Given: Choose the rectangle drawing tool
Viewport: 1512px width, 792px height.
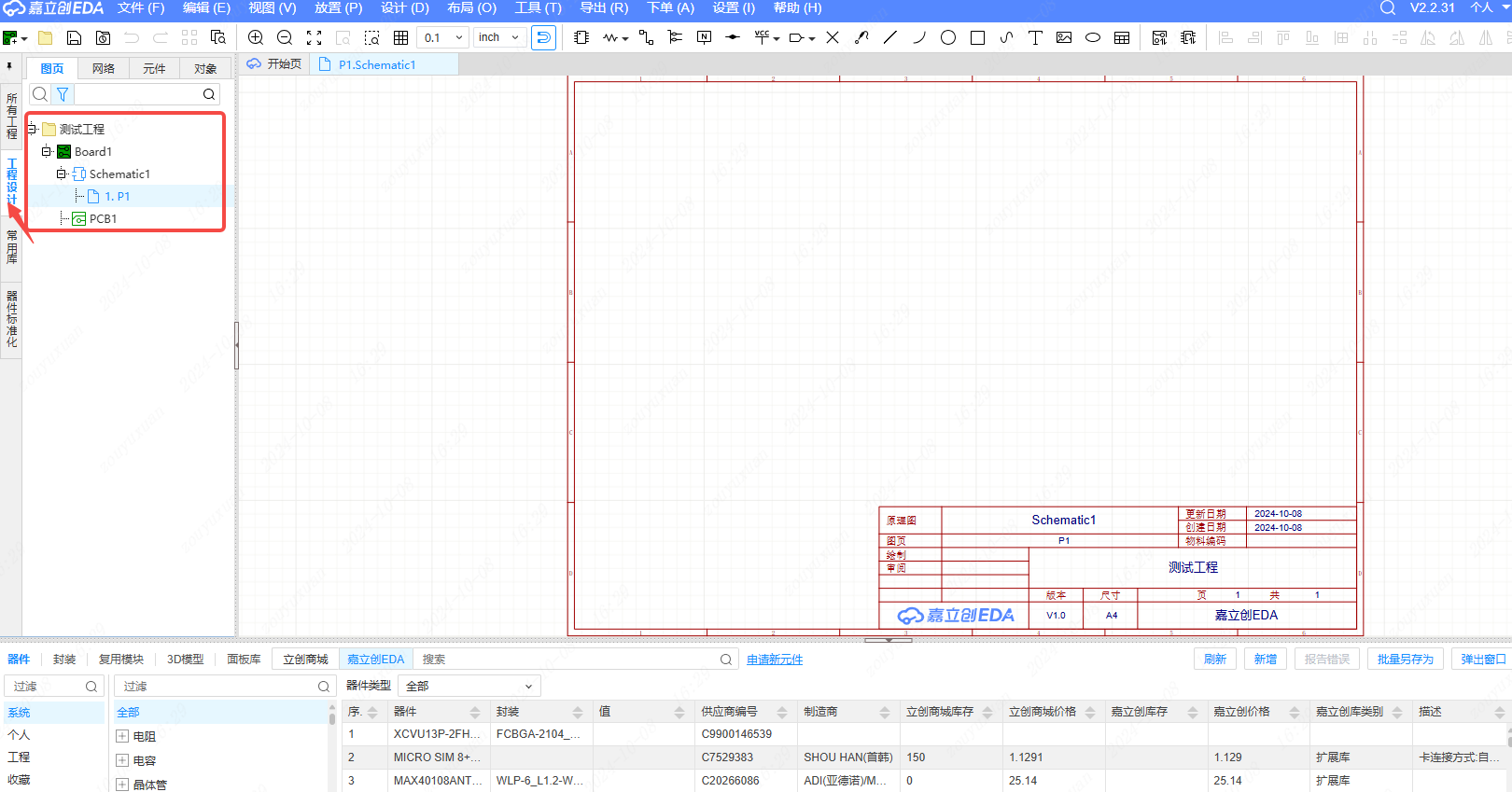Looking at the screenshot, I should coord(977,37).
